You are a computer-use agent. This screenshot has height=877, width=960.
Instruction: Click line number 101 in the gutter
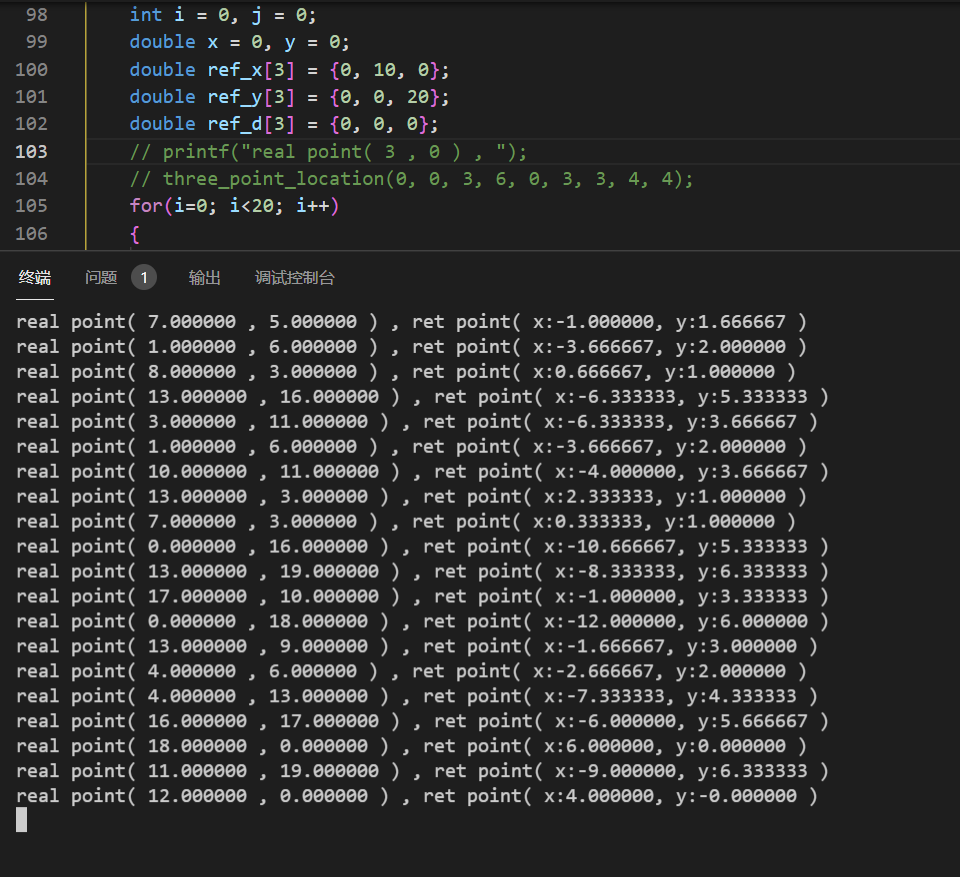point(31,97)
